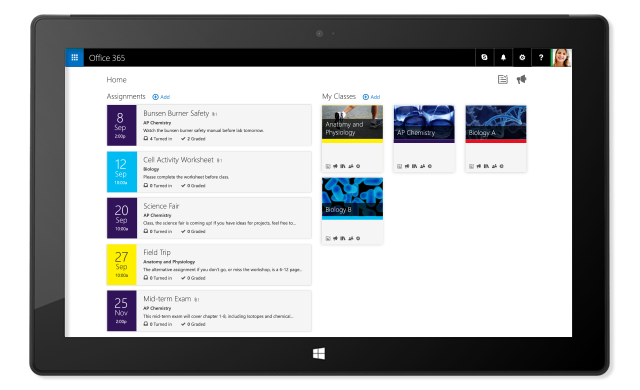This screenshot has height=390, width=640.
Task: Click the attachment icon beside Cell Activity Worksheet
Action: 219,160
